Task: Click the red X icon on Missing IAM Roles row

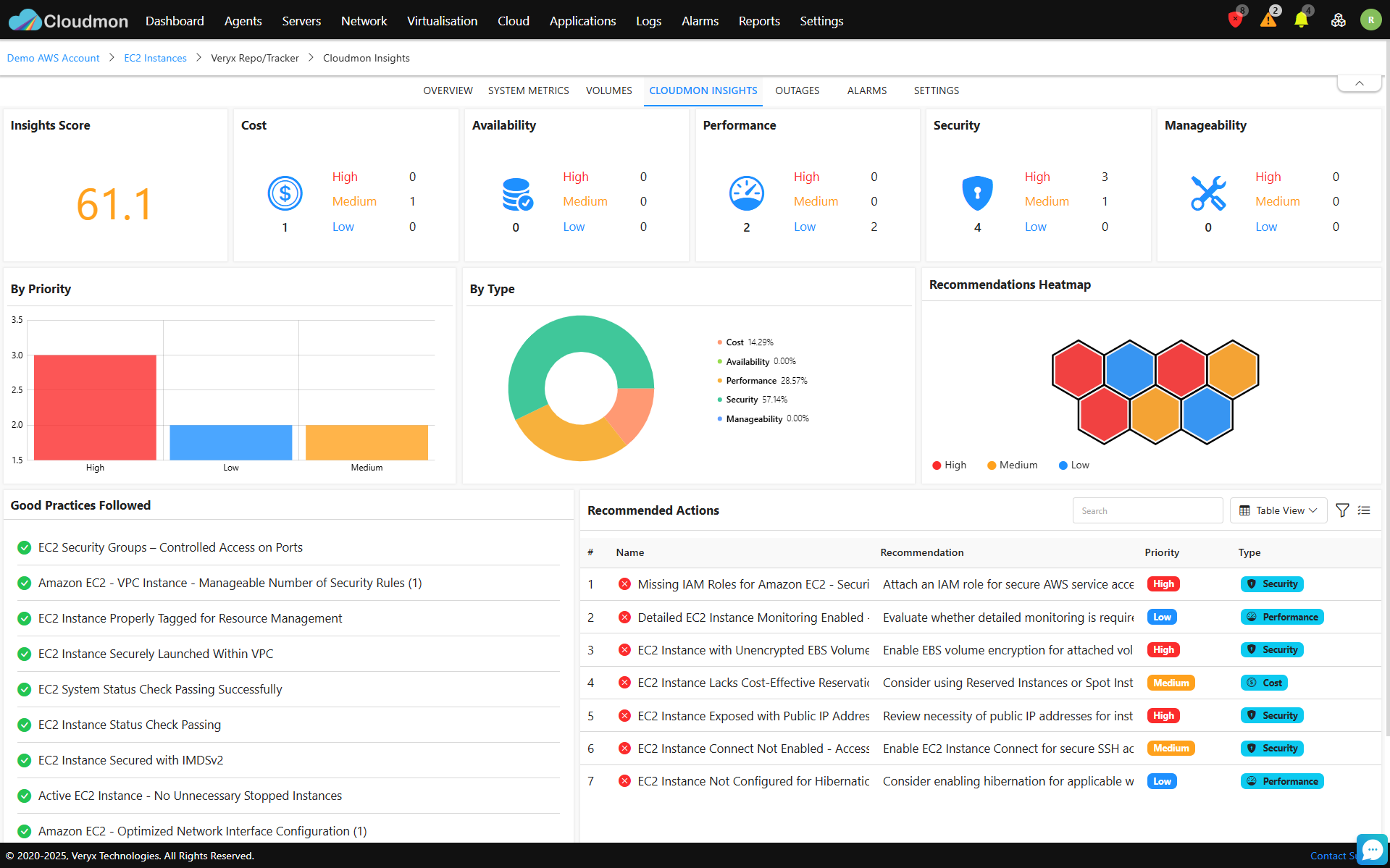Action: click(x=624, y=584)
